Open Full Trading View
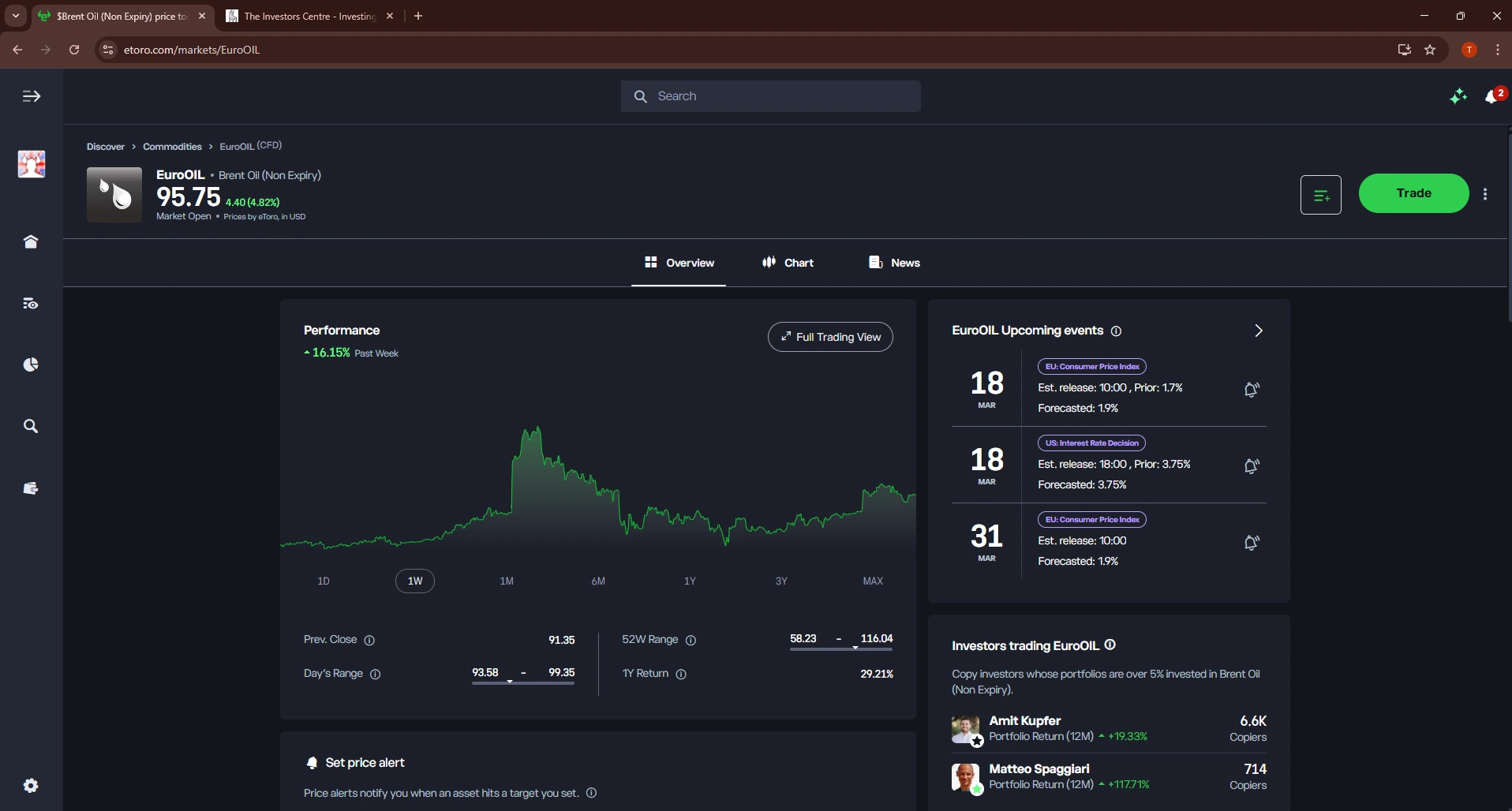Viewport: 1512px width, 811px height. coord(830,337)
